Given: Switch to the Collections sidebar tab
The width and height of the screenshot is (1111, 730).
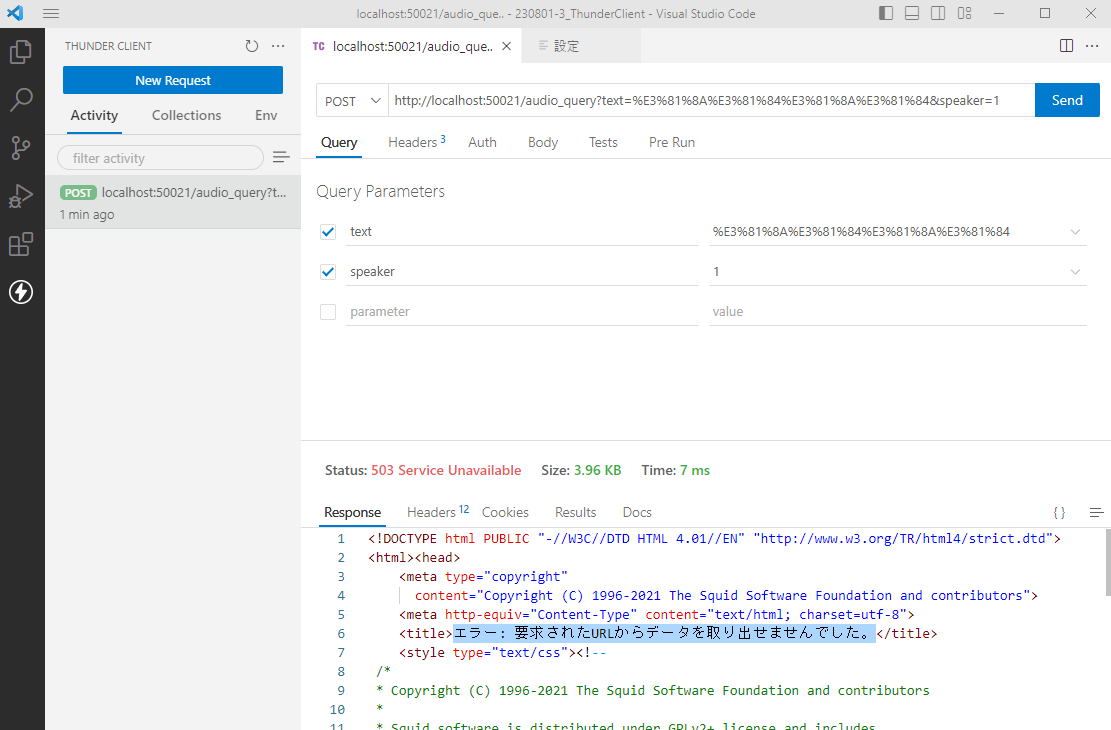Looking at the screenshot, I should click(186, 116).
